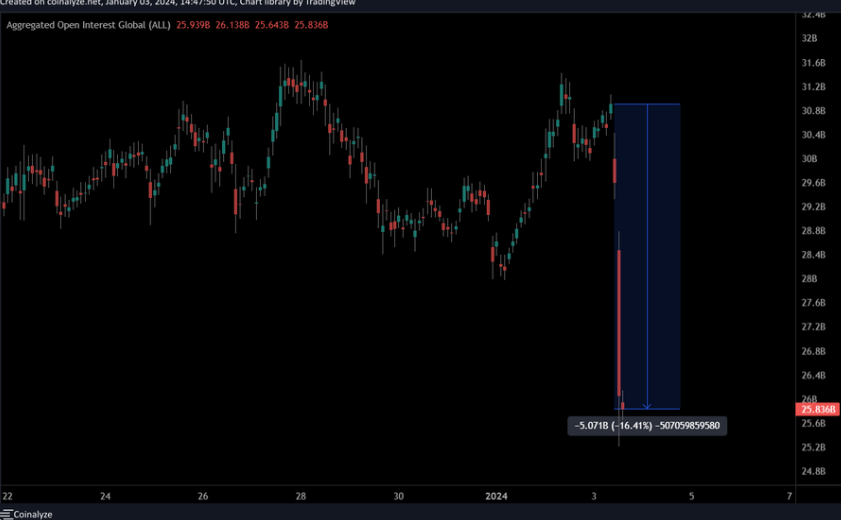Click the large red liquidation candle body
This screenshot has width=841, height=520.
(x=620, y=320)
